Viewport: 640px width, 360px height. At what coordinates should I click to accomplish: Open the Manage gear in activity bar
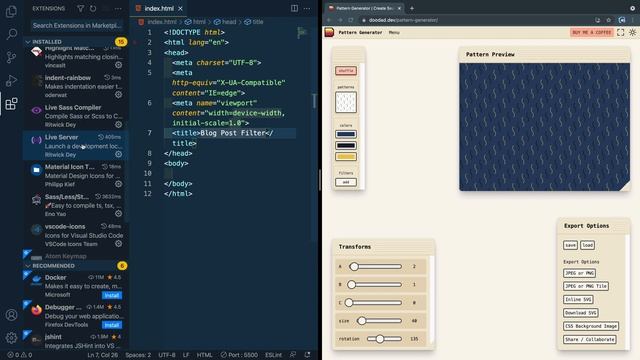tap(11, 337)
